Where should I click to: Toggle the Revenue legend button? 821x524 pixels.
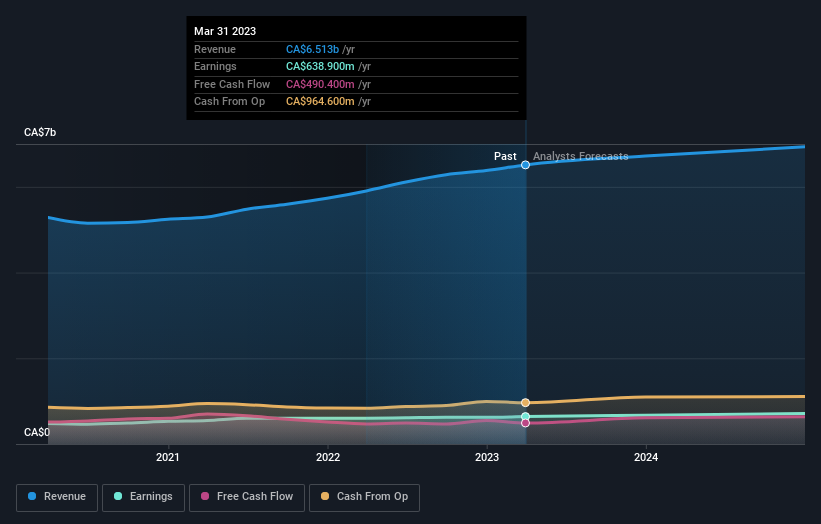(x=57, y=497)
